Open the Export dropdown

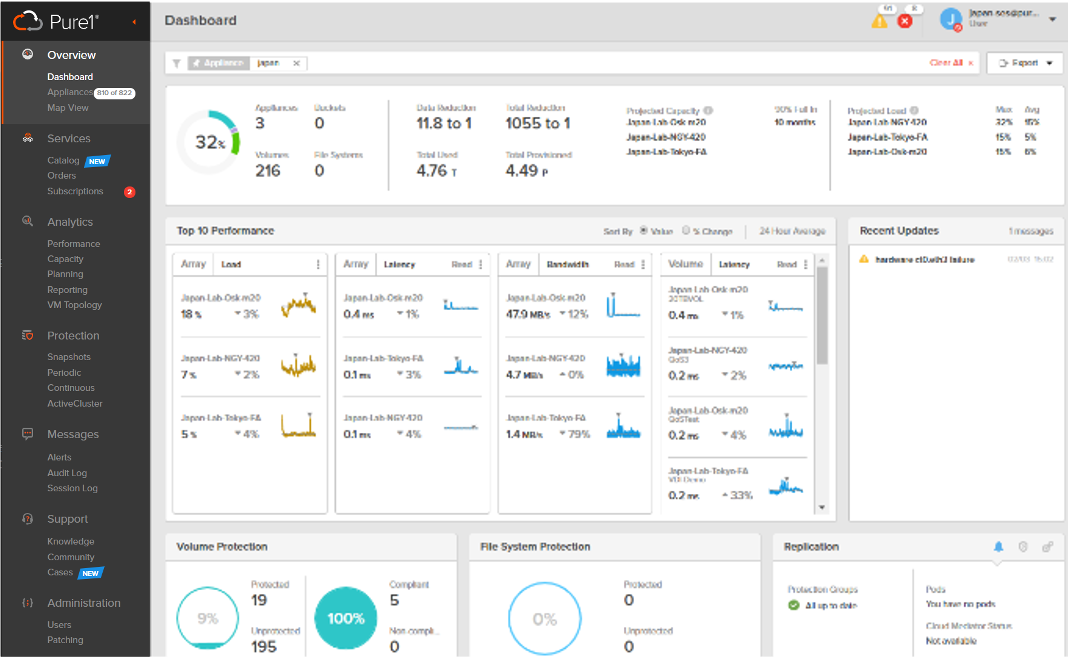pos(1025,63)
